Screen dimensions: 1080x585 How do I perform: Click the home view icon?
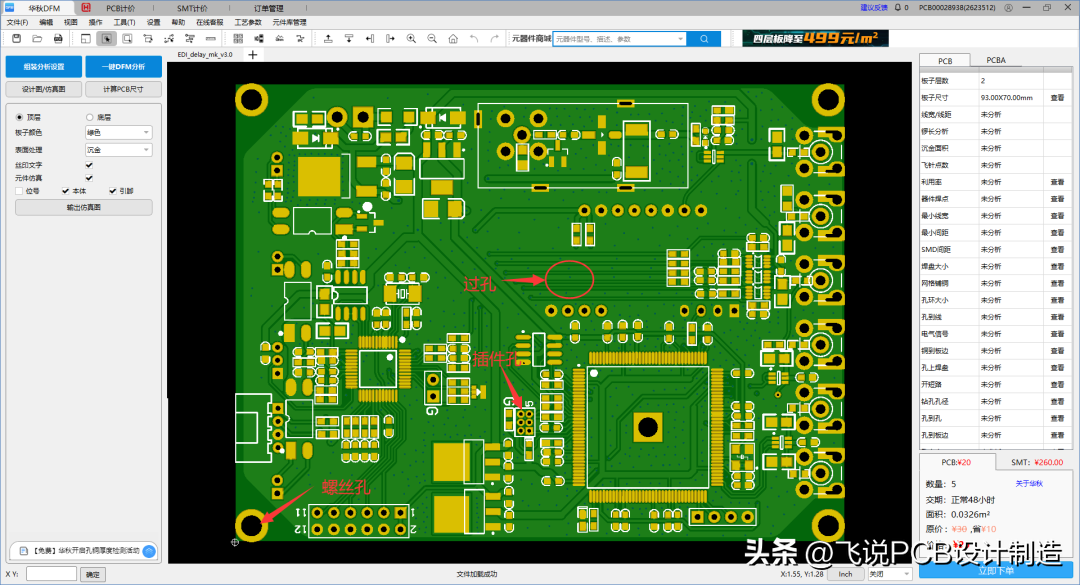(x=453, y=39)
